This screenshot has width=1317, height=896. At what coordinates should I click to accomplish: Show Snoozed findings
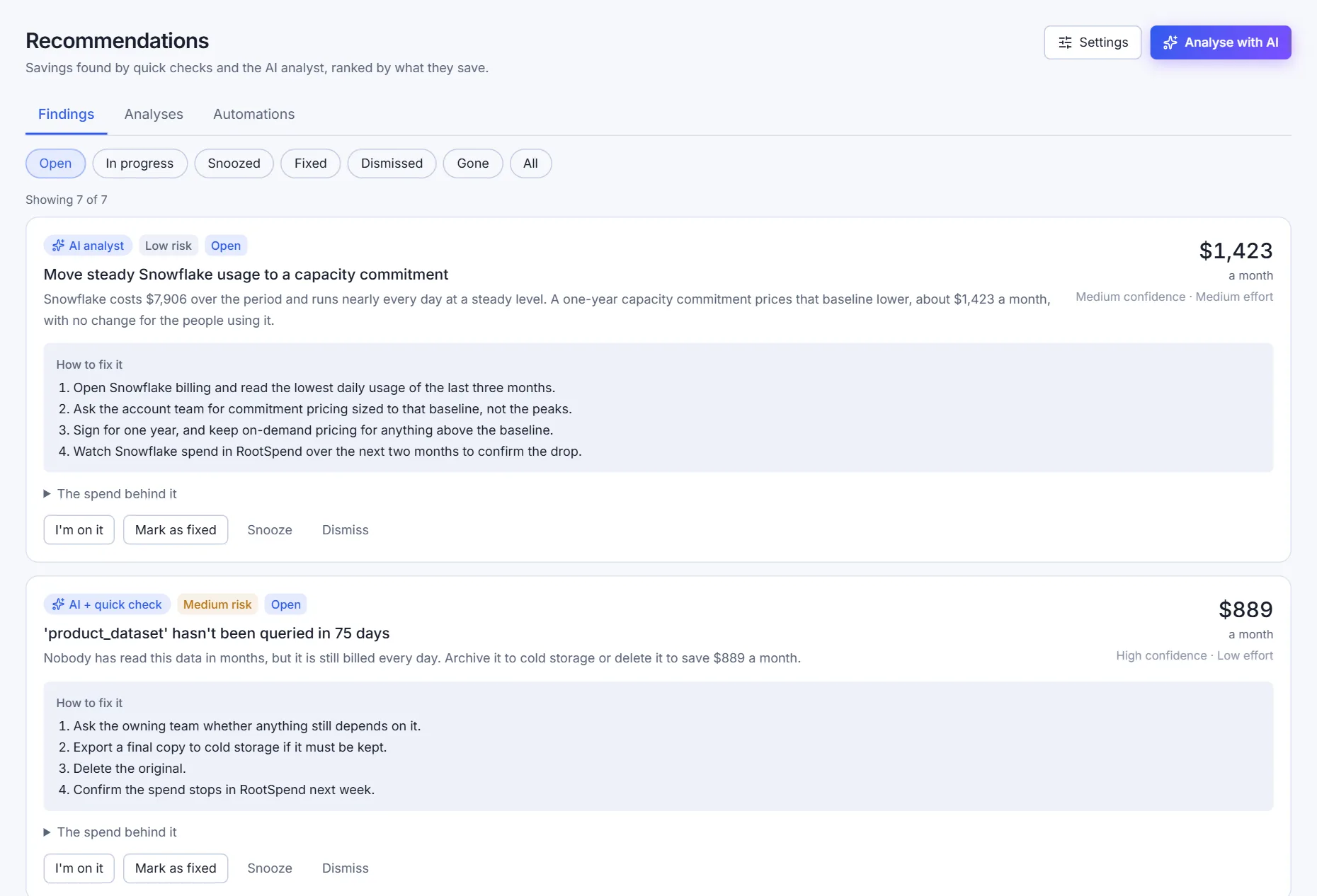pos(234,163)
